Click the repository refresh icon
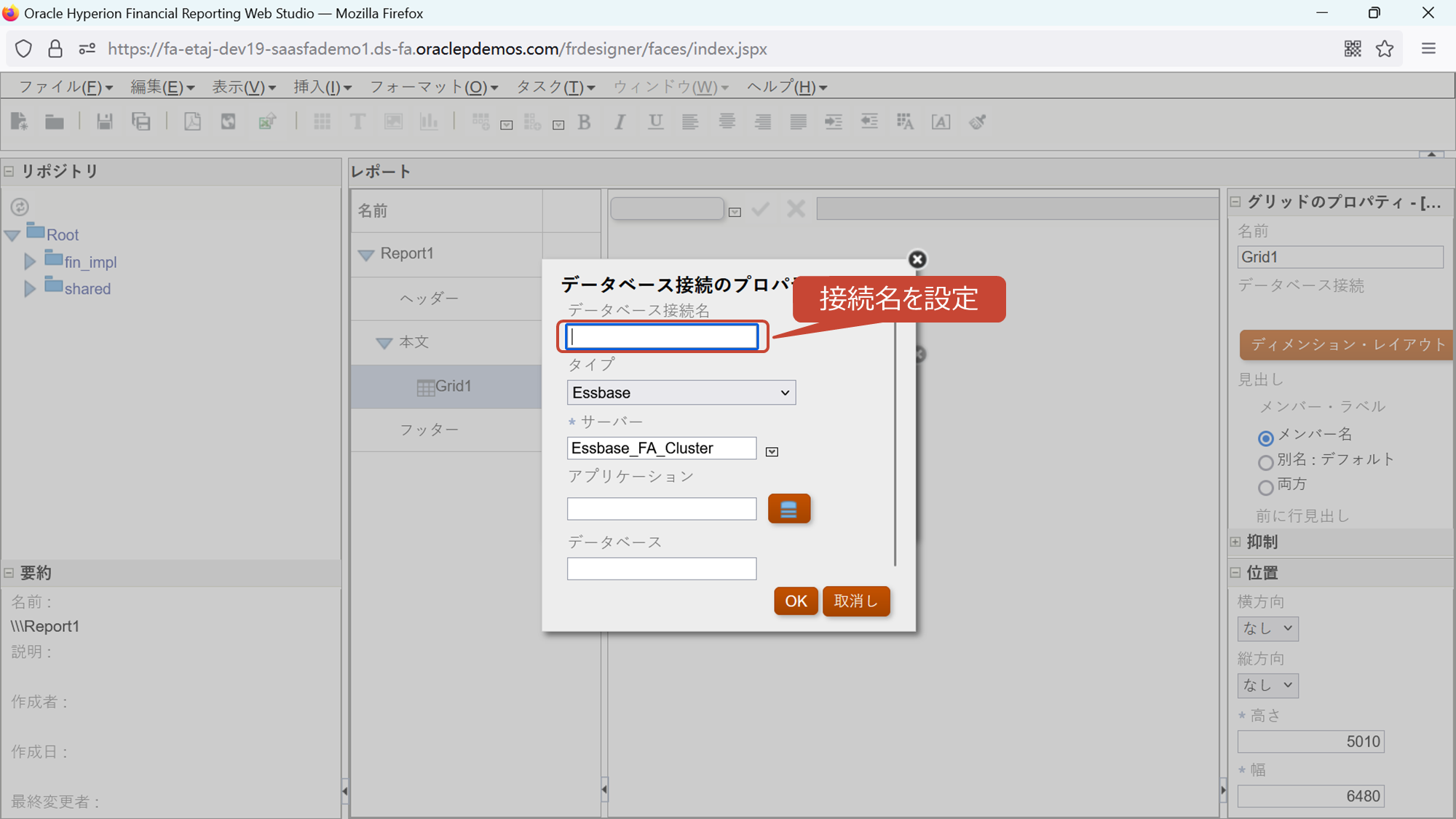 click(20, 207)
